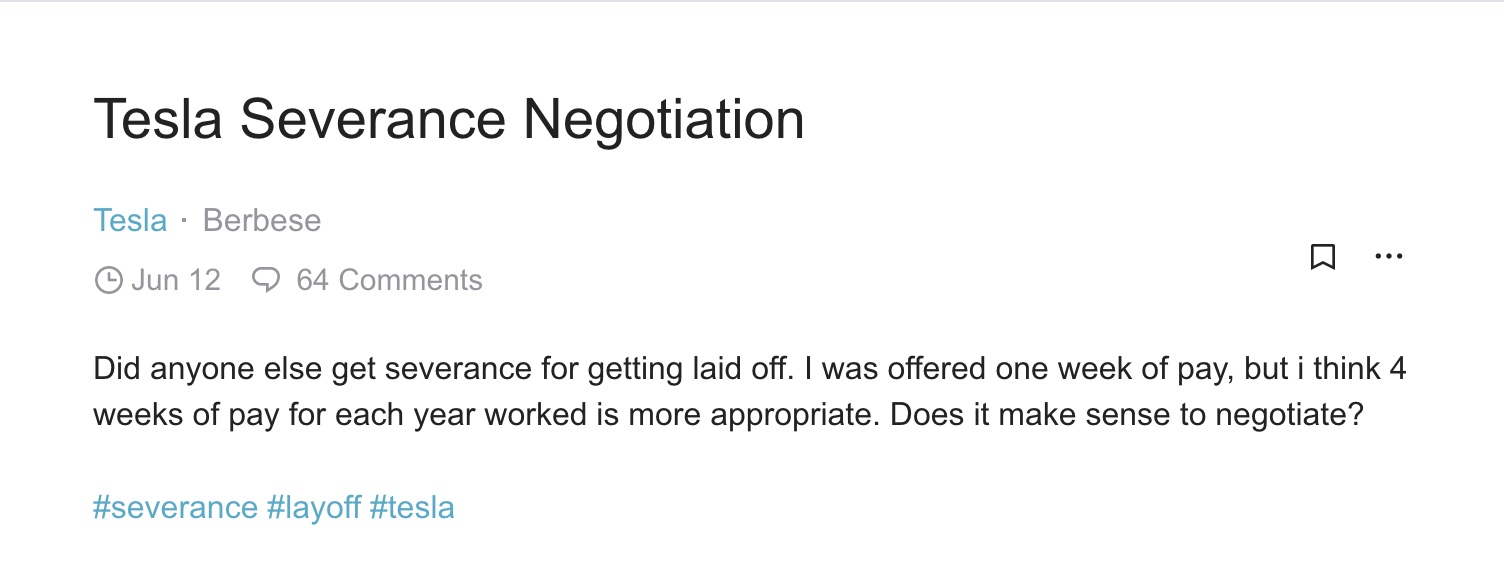Click the speech bubble comments icon
This screenshot has width=1504, height=578.
click(x=266, y=280)
